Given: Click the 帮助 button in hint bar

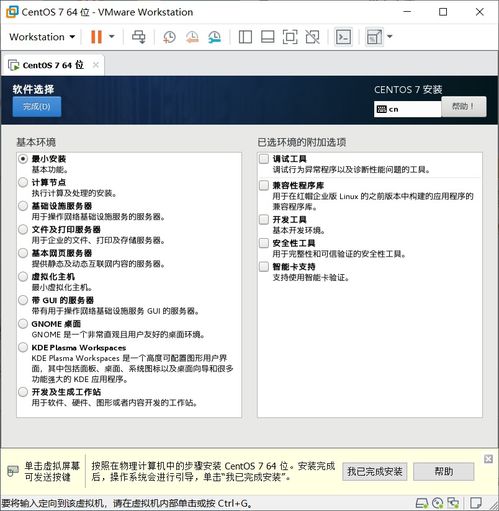Looking at the screenshot, I should pyautogui.click(x=443, y=471).
